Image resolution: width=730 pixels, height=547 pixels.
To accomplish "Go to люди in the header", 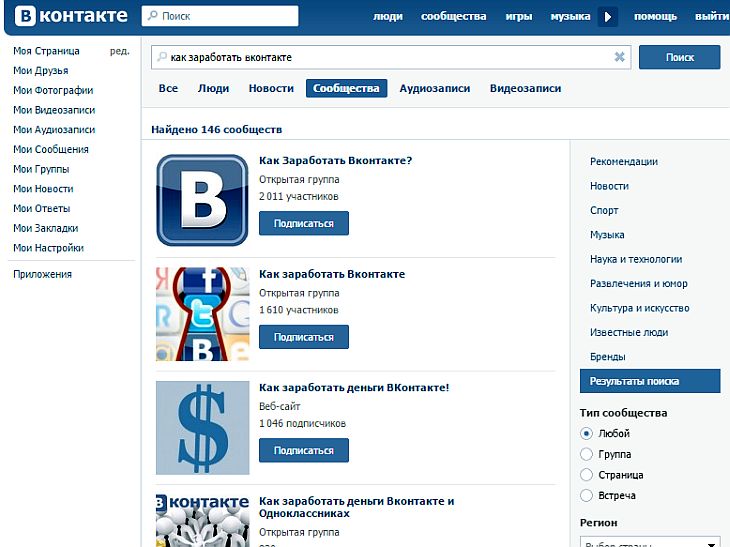I will (388, 16).
